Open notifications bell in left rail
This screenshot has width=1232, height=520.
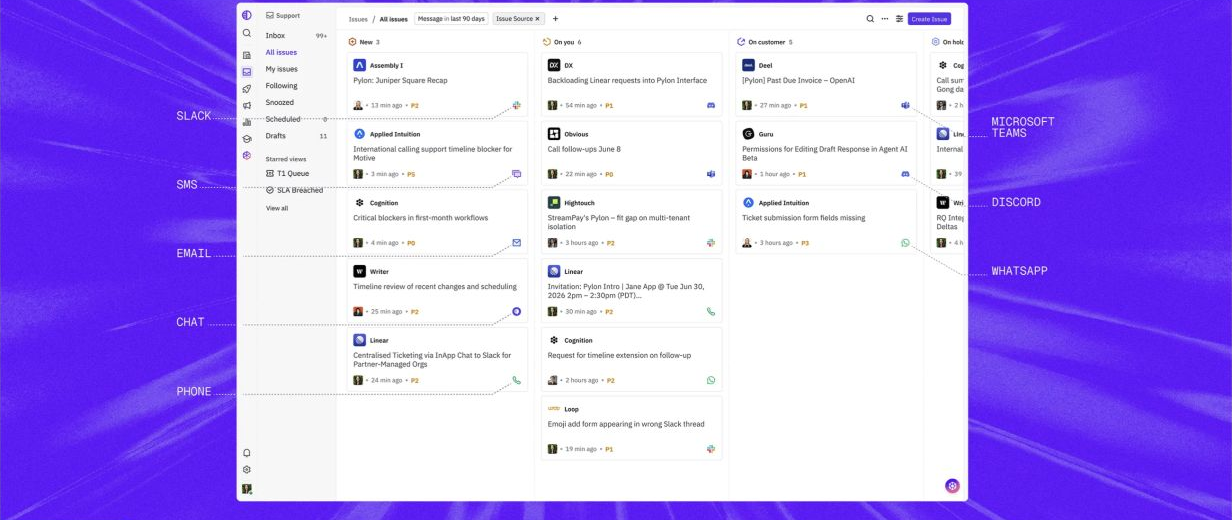[247, 453]
